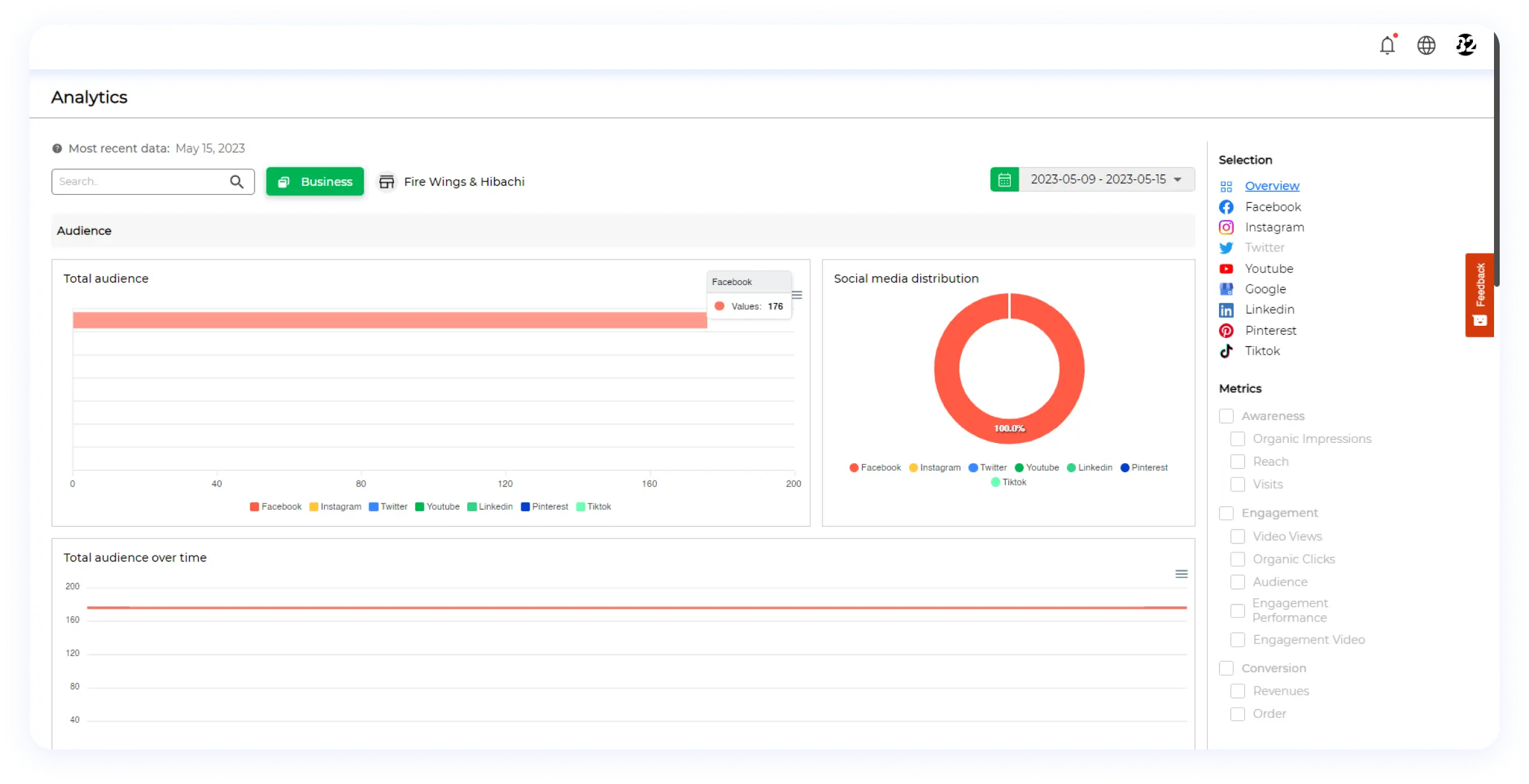Click the help icon beside Most recent data

tap(57, 149)
